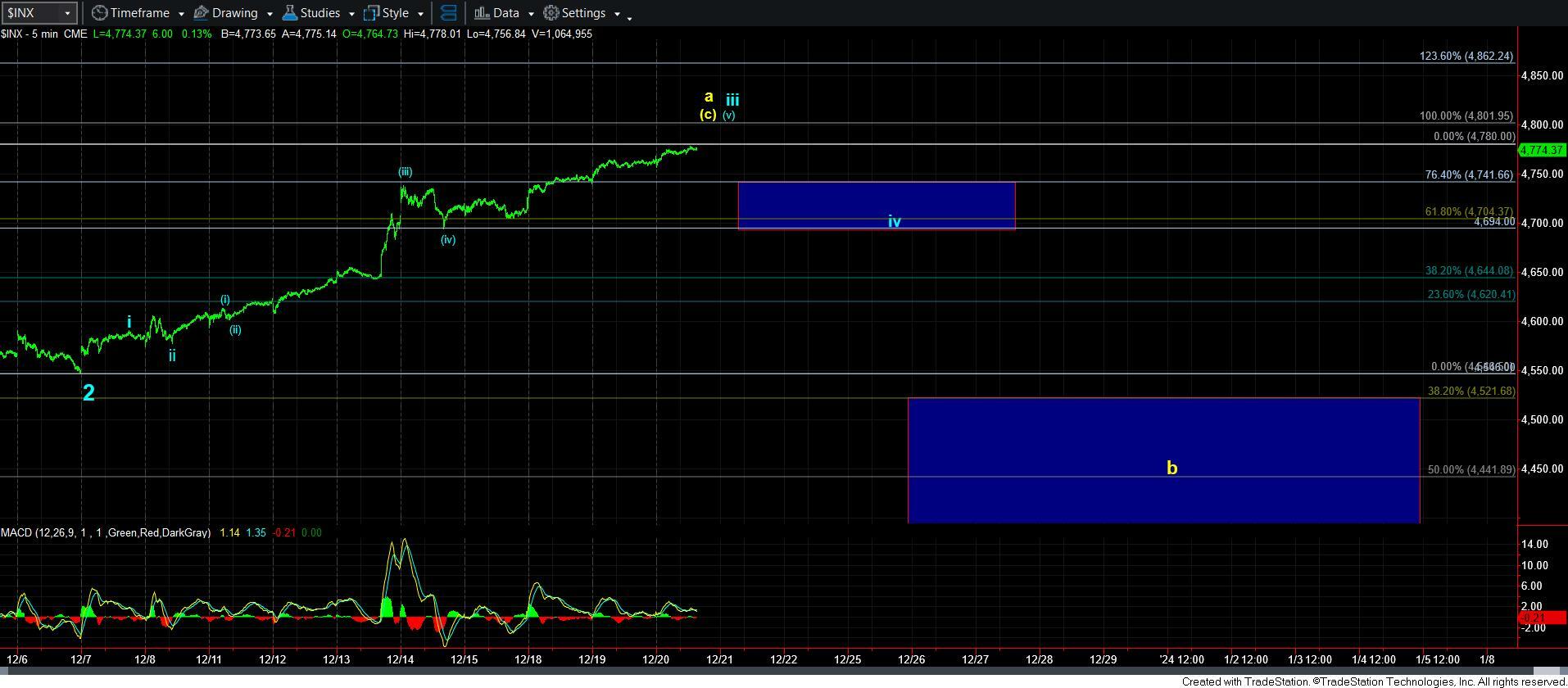Screen dimensions: 1568x688
Task: Click the Drawing pencil icon
Action: tap(202, 13)
